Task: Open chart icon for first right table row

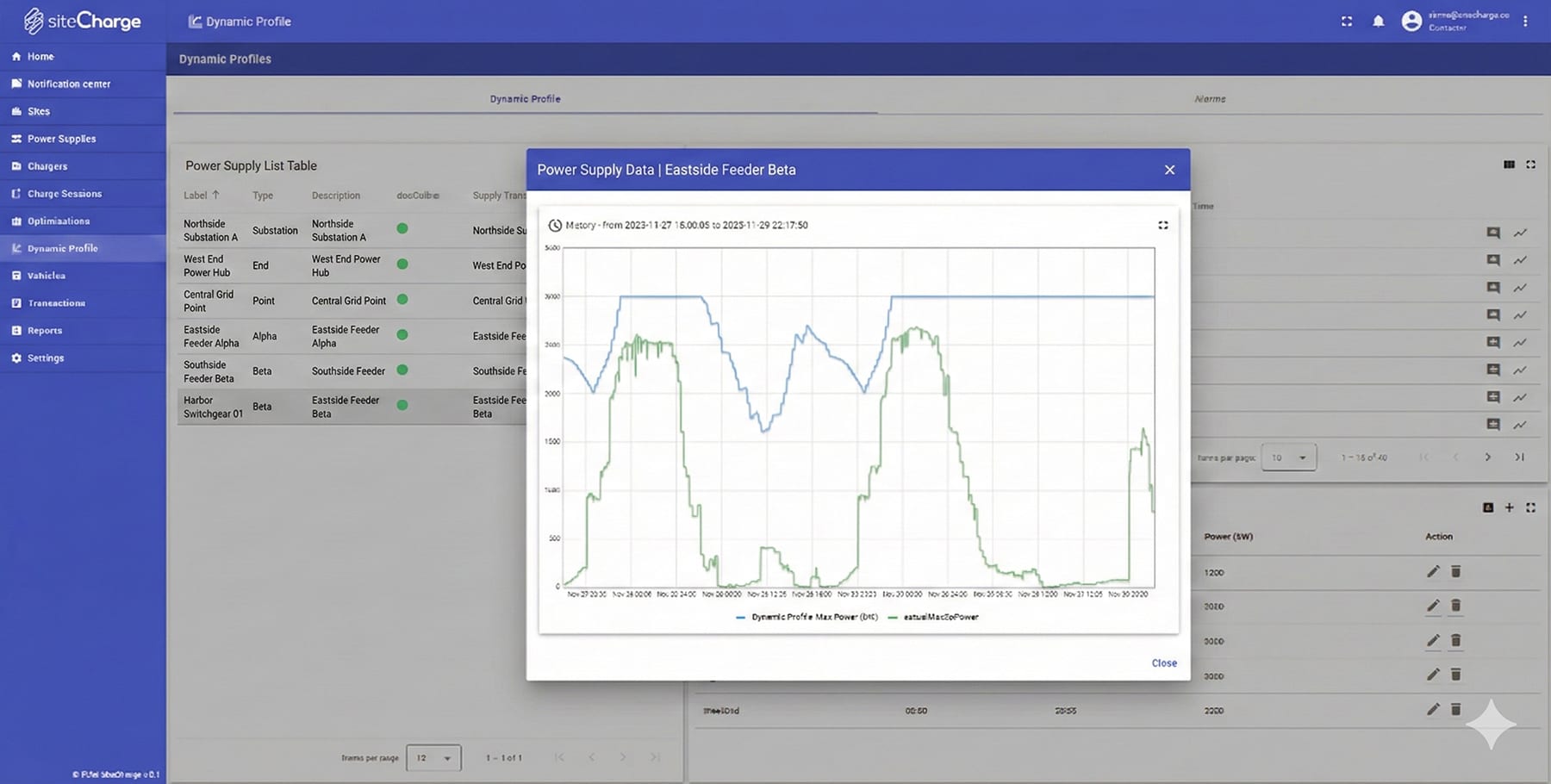Action: (x=1520, y=233)
